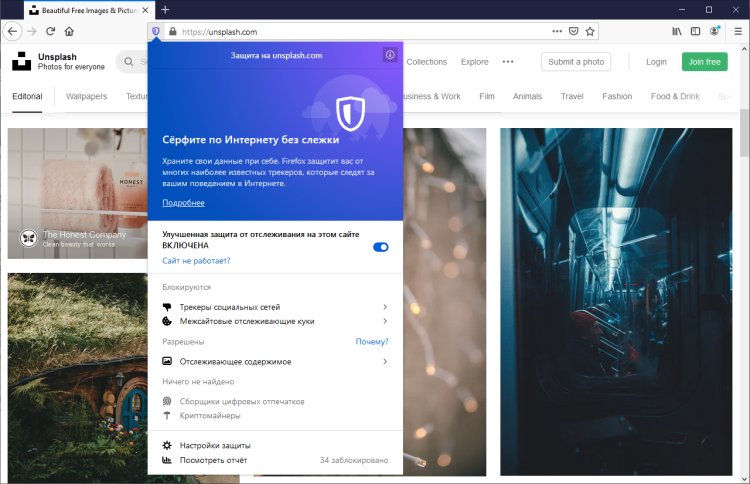The width and height of the screenshot is (750, 484).
Task: Click the search magnifier icon on Unsplash
Action: tap(129, 62)
